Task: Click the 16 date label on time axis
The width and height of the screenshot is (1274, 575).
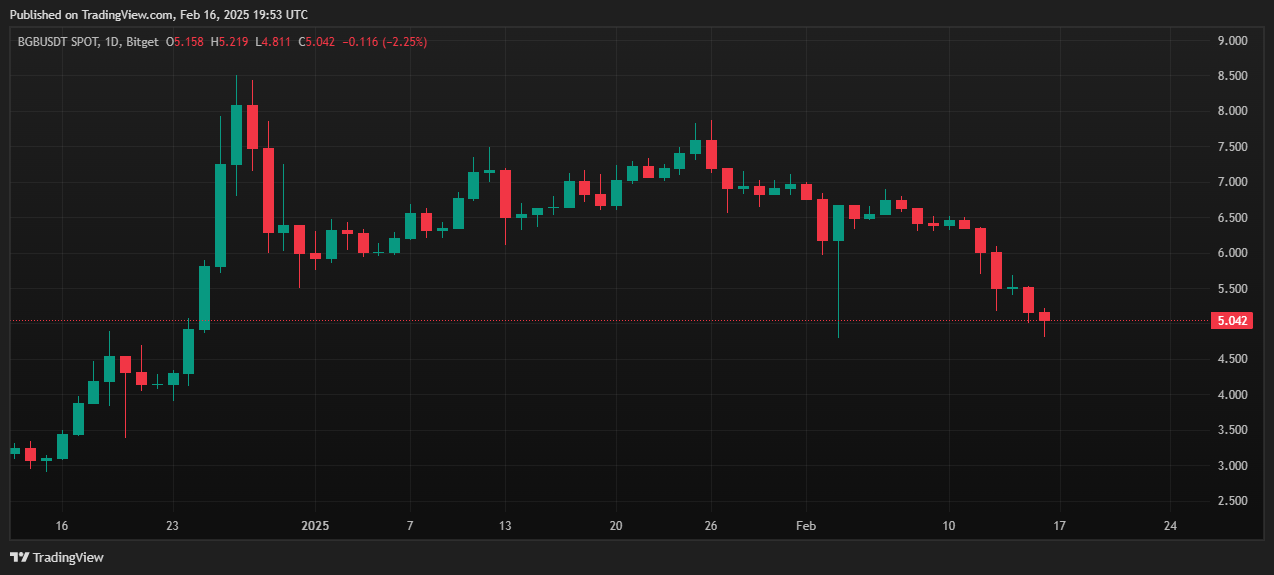Action: click(x=62, y=525)
